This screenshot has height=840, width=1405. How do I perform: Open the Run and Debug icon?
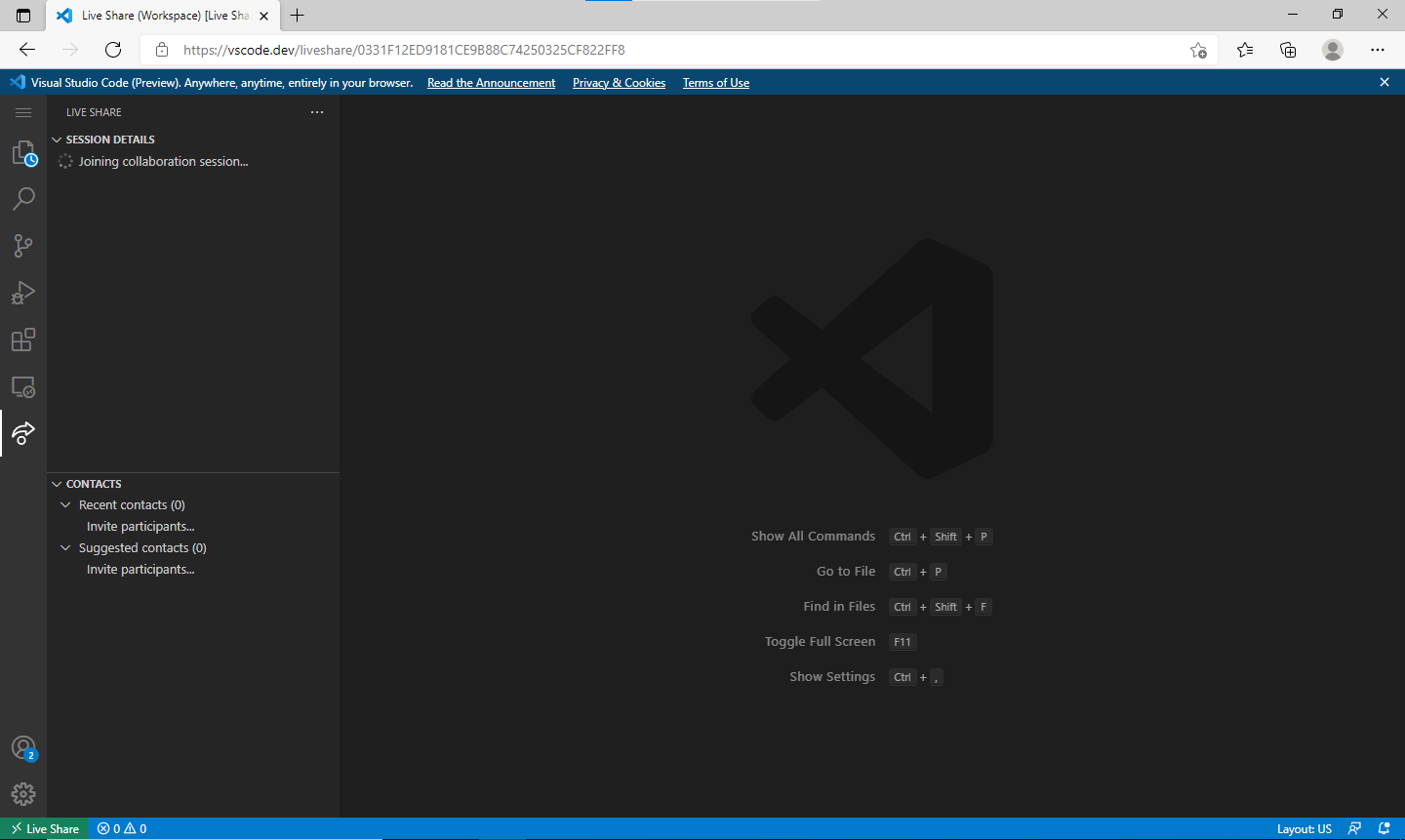[x=23, y=293]
